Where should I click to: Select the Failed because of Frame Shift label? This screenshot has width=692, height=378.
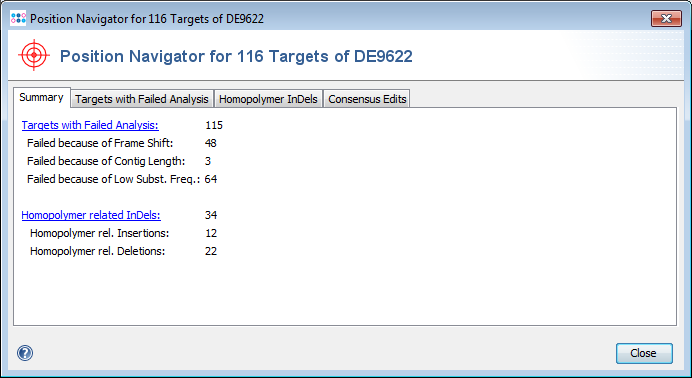pos(100,143)
